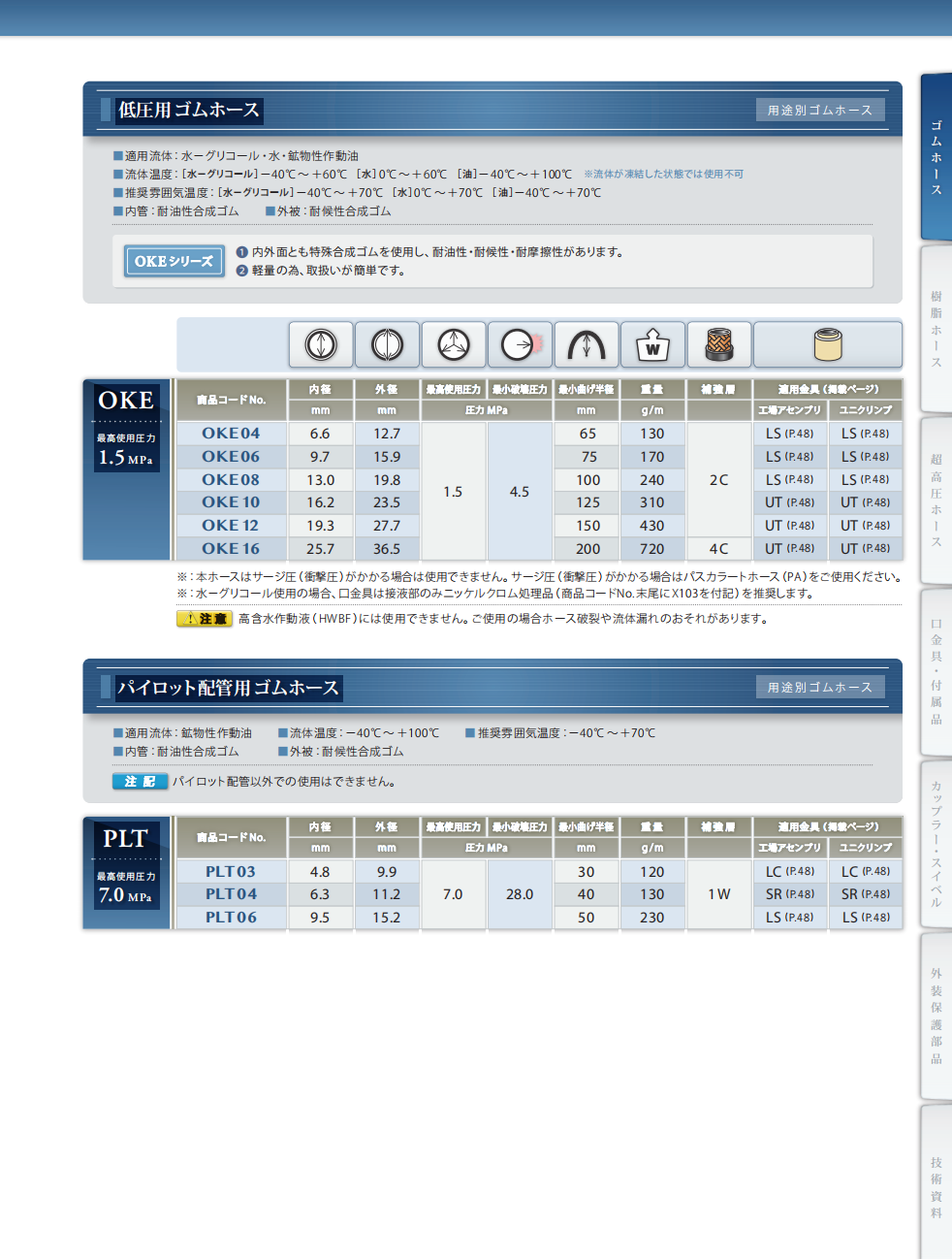Viewport: 952px width, 1259px height.
Task: Switch to the 樹脂ホース side tab
Action: [x=936, y=329]
